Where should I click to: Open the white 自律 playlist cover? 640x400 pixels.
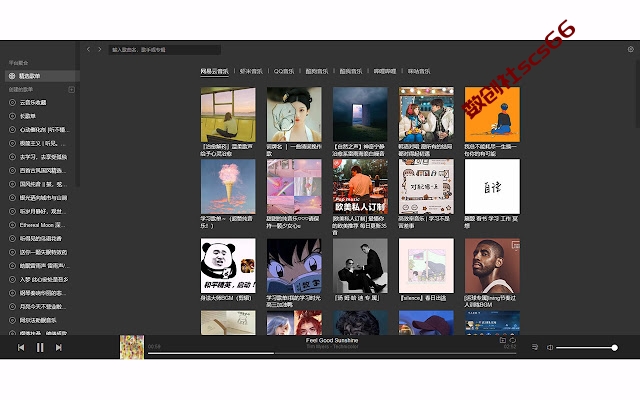(x=492, y=187)
